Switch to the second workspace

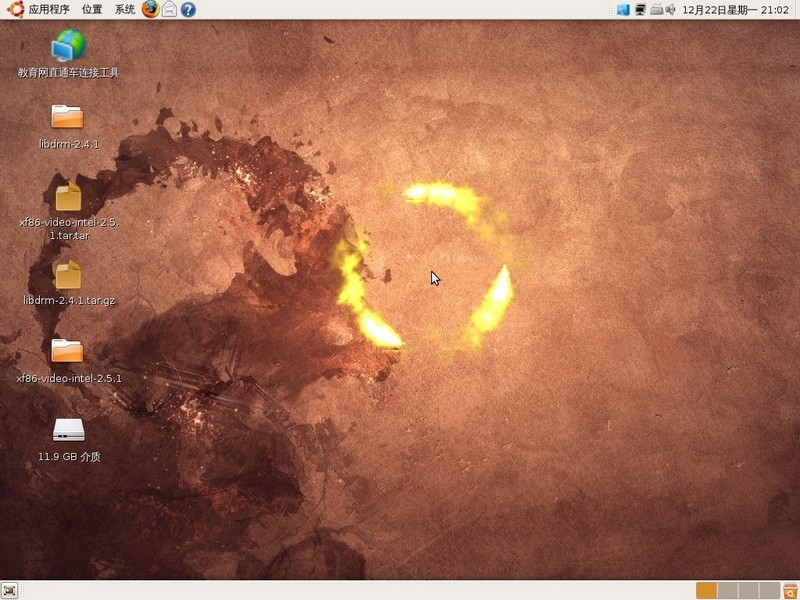(x=728, y=590)
